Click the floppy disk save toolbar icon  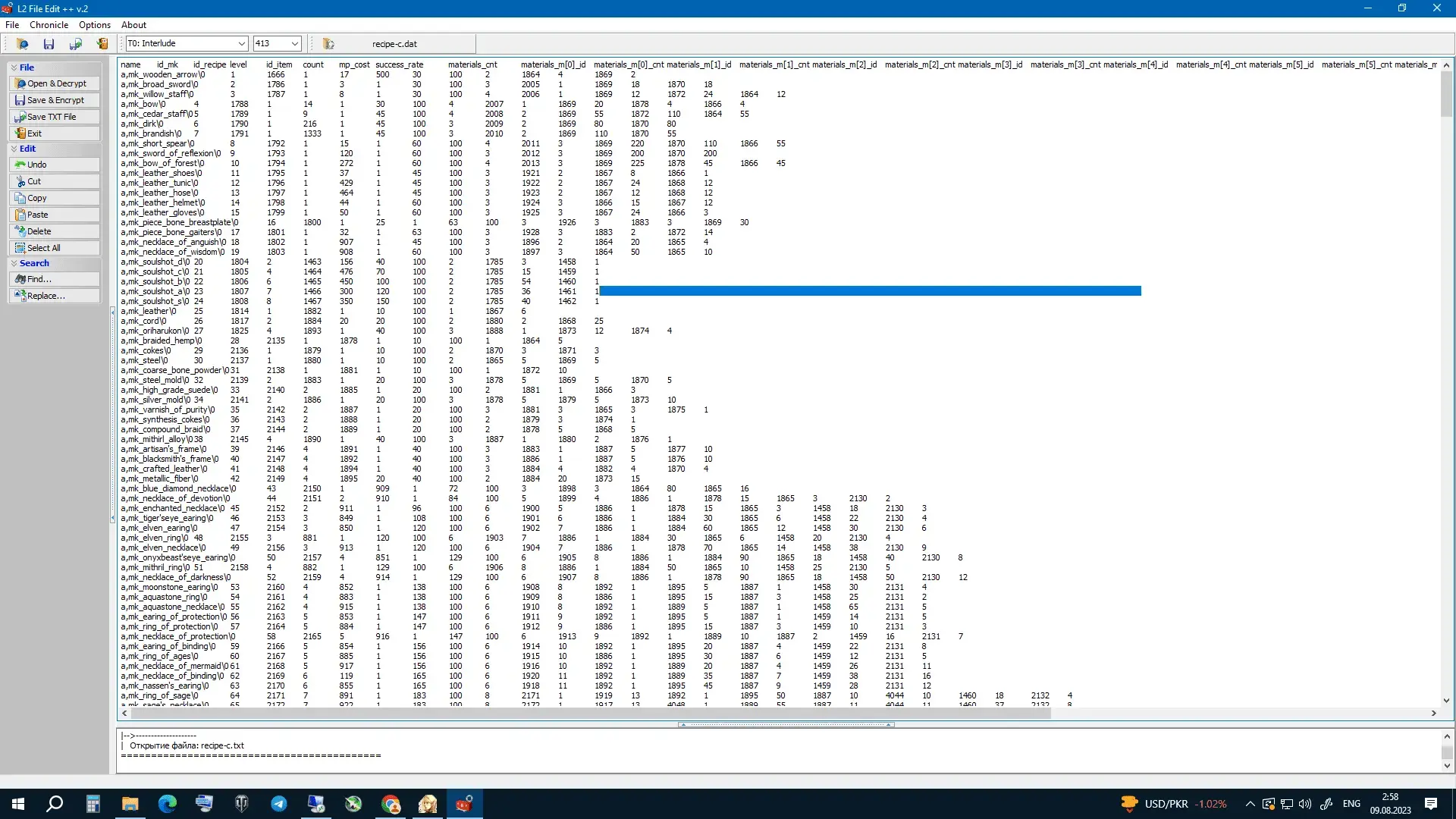49,44
